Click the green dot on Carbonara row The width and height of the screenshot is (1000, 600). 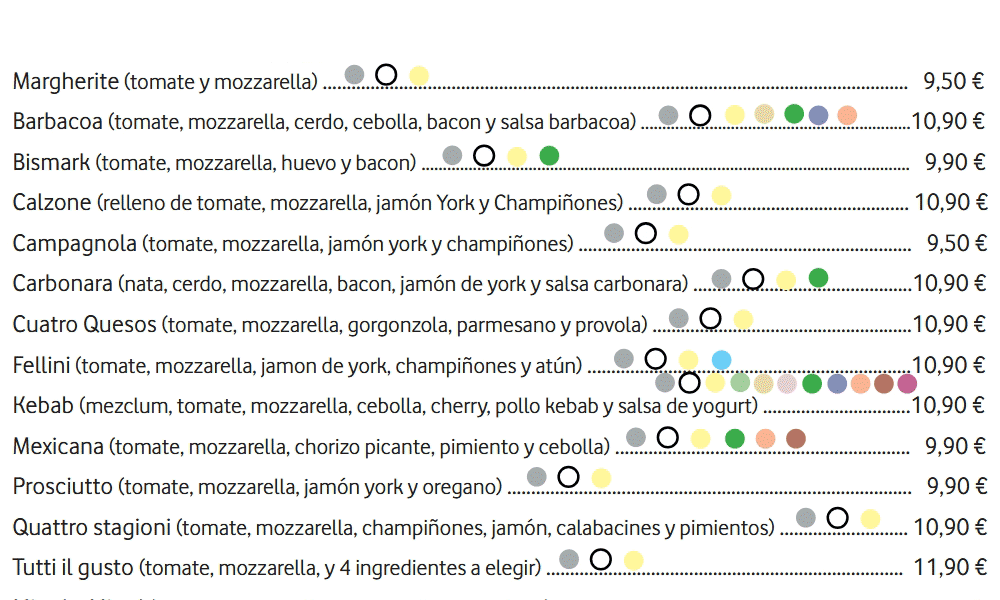pyautogui.click(x=818, y=278)
